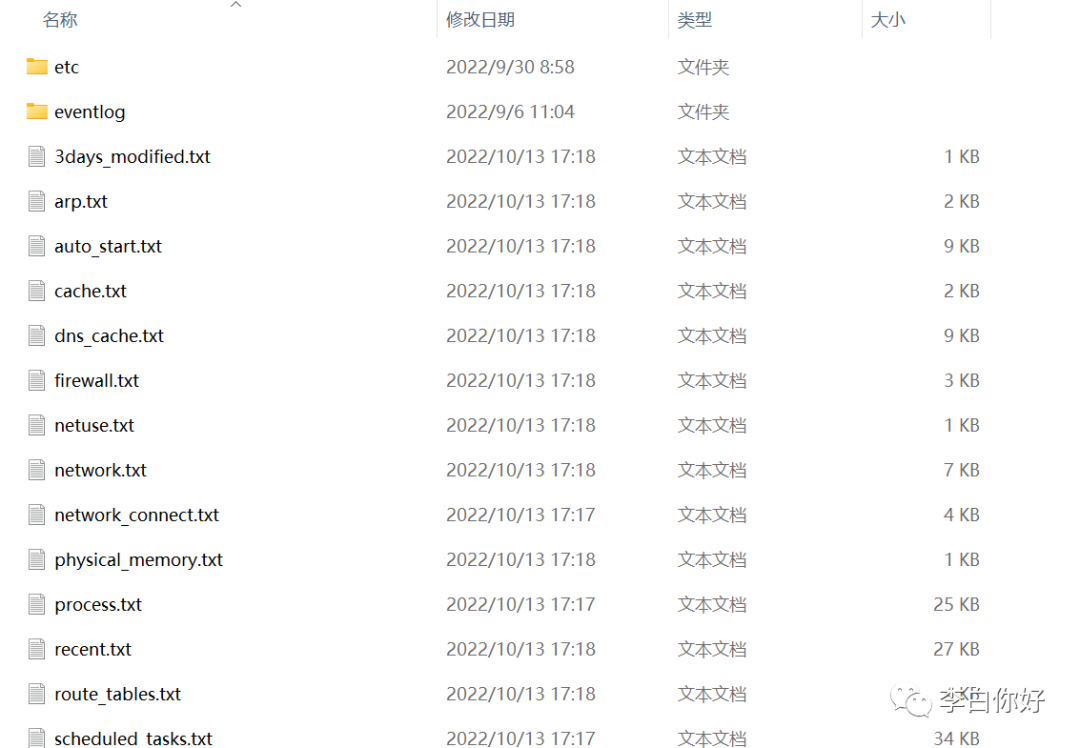Select the etc folder icon

coord(37,67)
